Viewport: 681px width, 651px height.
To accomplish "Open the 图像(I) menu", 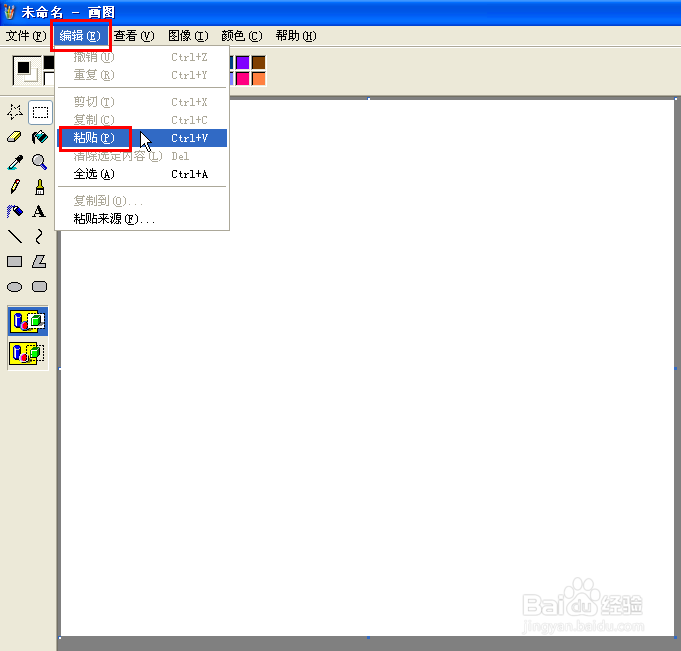I will (188, 36).
